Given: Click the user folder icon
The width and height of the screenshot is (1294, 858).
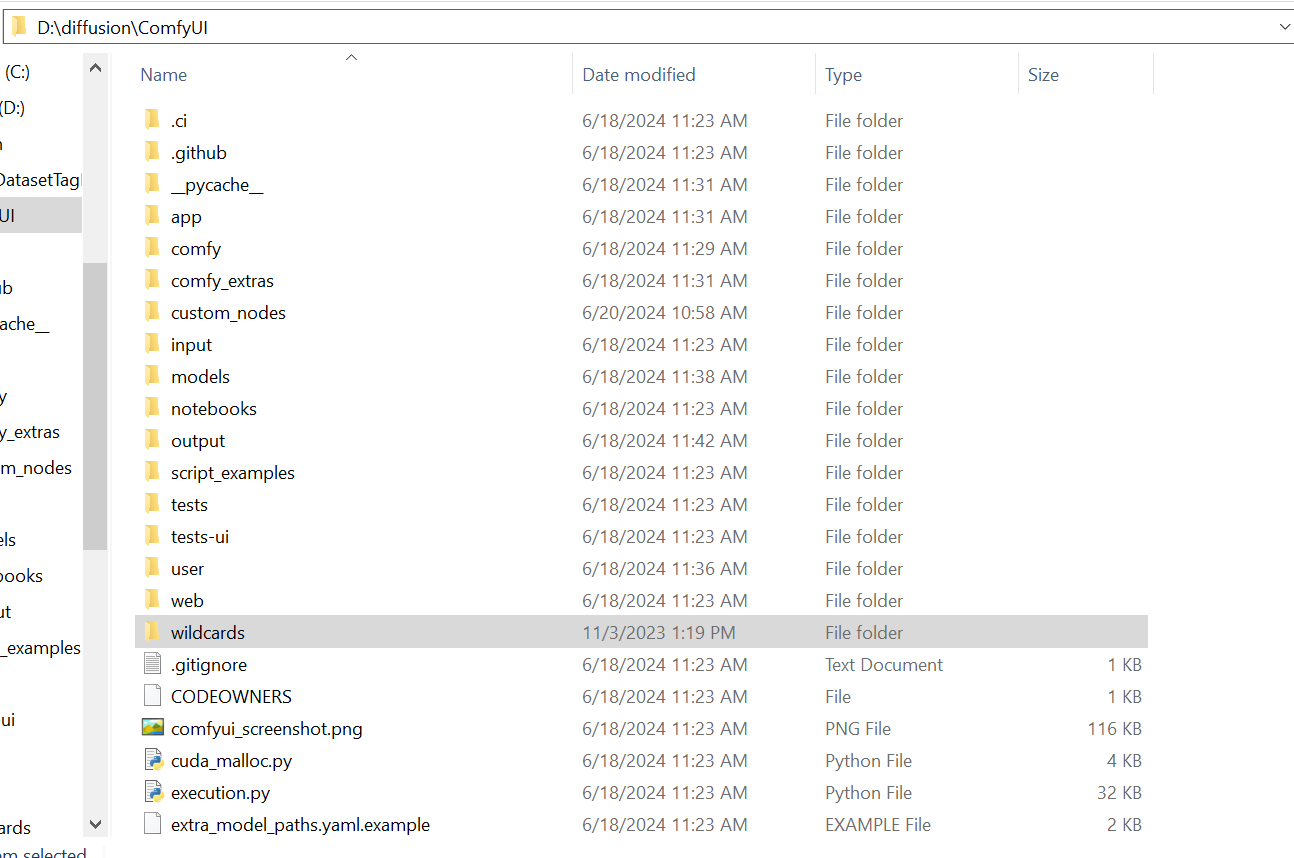Looking at the screenshot, I should (152, 568).
